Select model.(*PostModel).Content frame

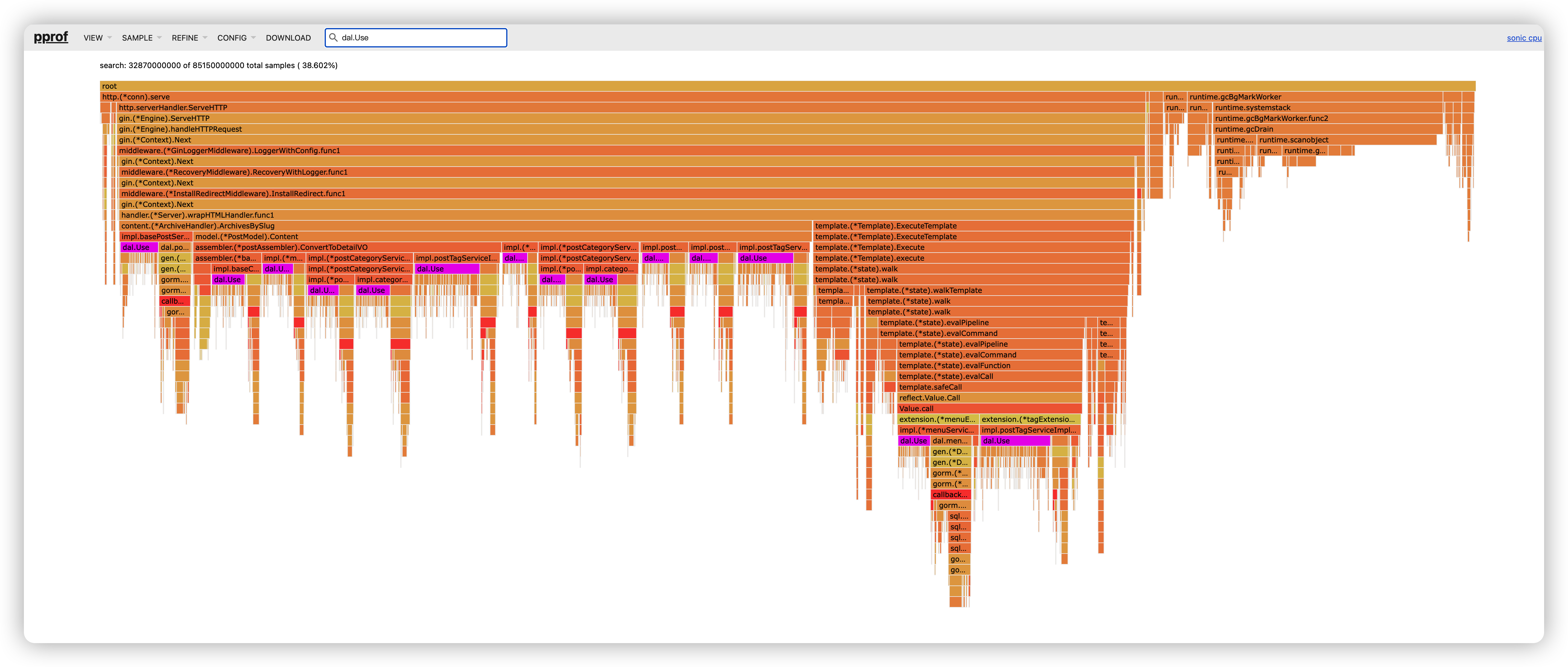(x=502, y=237)
